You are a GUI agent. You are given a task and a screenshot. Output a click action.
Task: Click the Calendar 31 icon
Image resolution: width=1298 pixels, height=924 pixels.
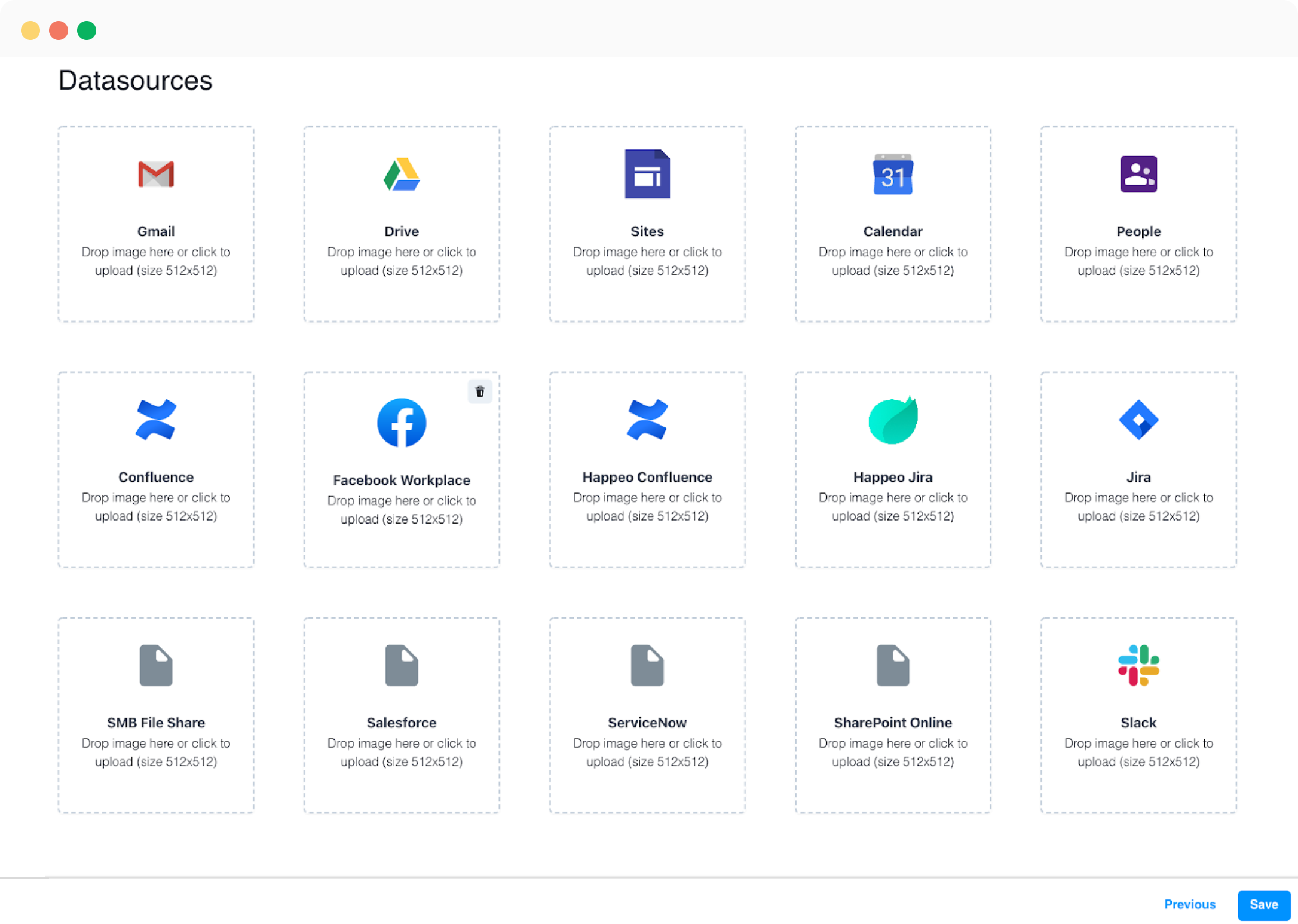click(x=893, y=174)
